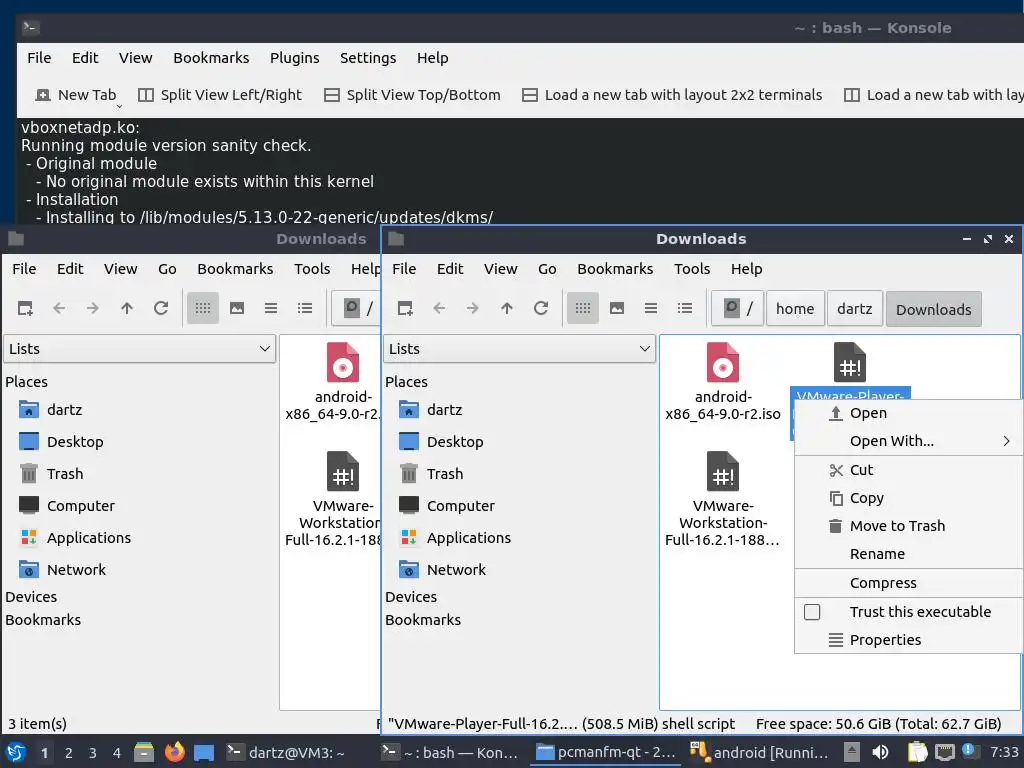Image resolution: width=1024 pixels, height=768 pixels.
Task: Select thumbnail view in front Downloads window
Action: tap(617, 308)
